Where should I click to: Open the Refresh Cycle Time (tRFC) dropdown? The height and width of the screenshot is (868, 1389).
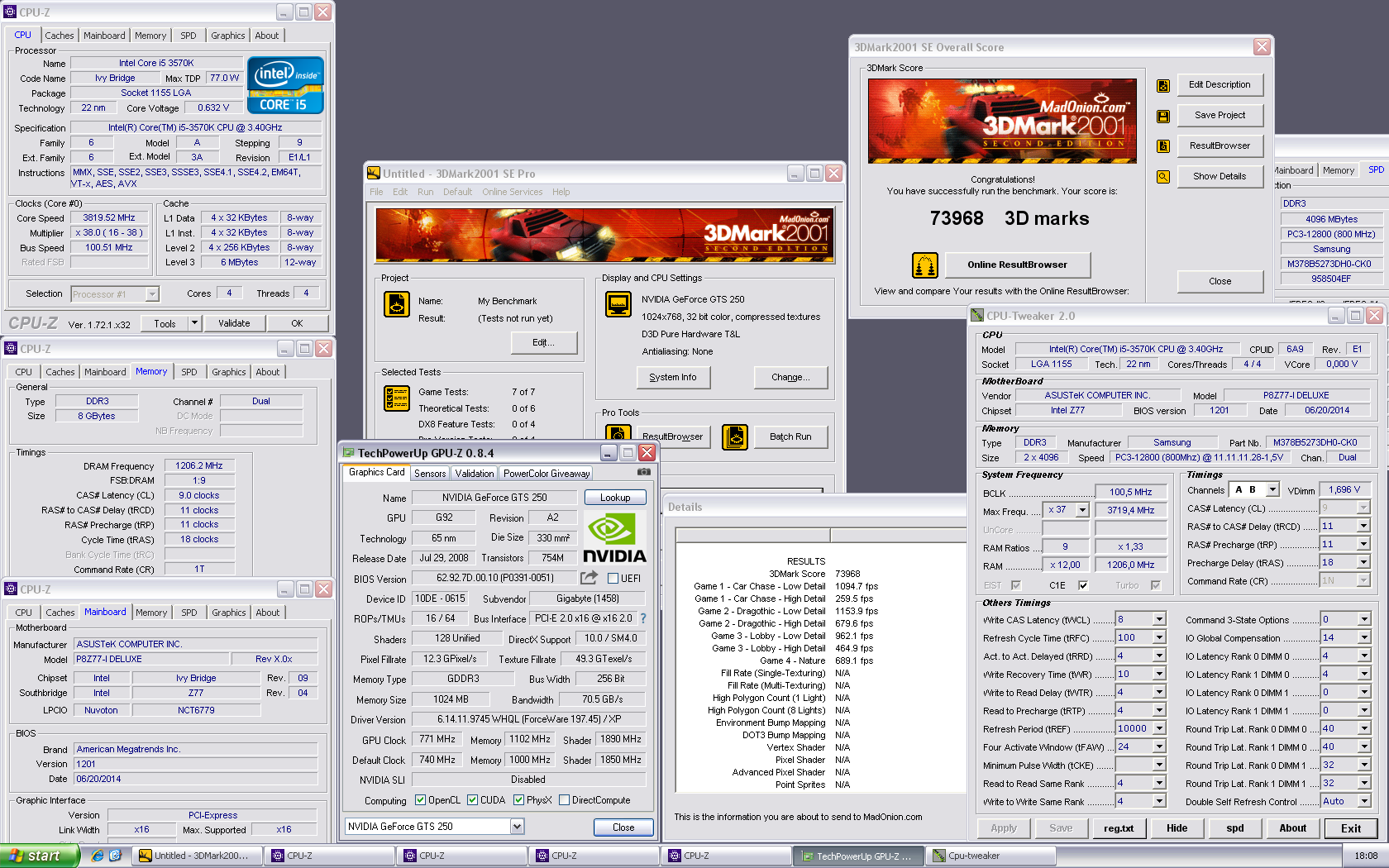point(1159,637)
